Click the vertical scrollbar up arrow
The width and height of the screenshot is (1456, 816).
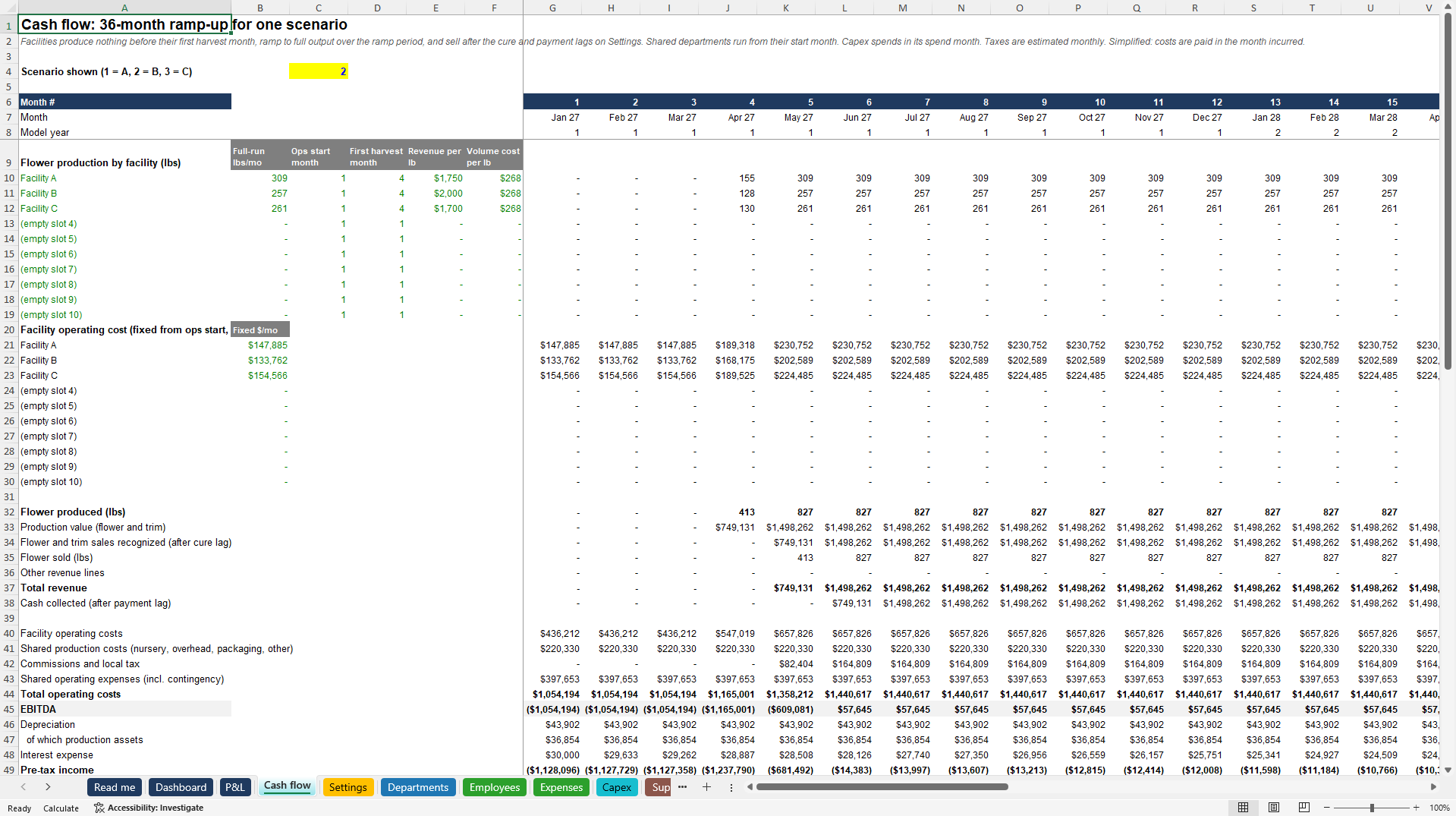tap(1448, 5)
